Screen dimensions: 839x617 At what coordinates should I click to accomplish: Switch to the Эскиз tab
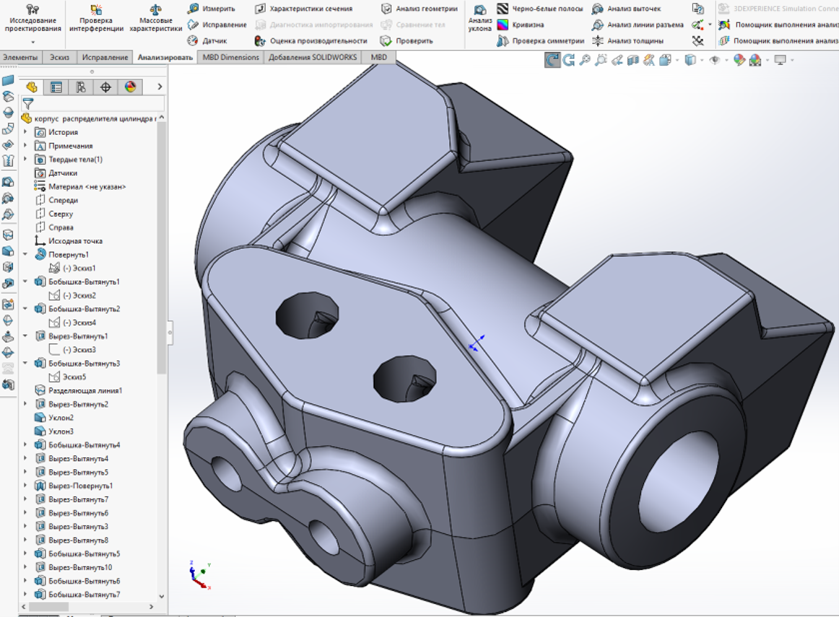pos(59,58)
